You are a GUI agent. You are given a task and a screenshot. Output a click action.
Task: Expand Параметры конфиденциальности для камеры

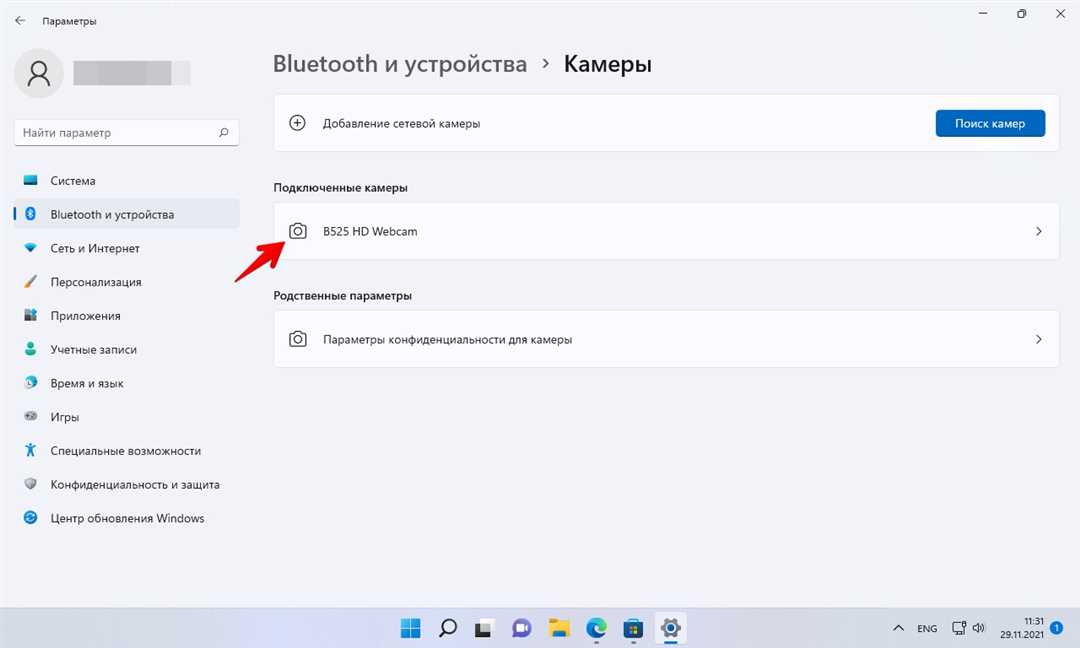1038,338
